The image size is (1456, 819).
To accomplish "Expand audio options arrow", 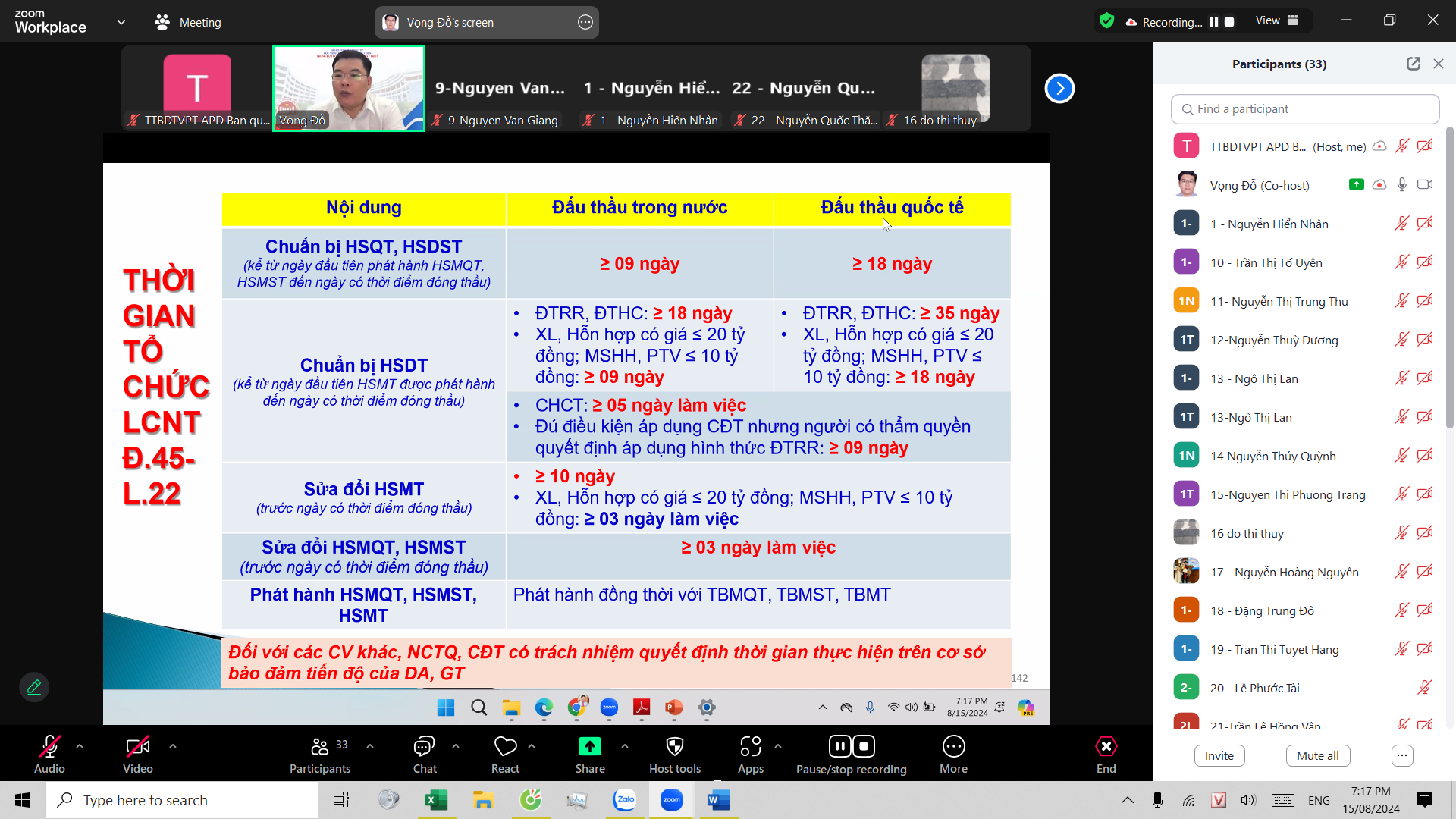I will pos(80,746).
